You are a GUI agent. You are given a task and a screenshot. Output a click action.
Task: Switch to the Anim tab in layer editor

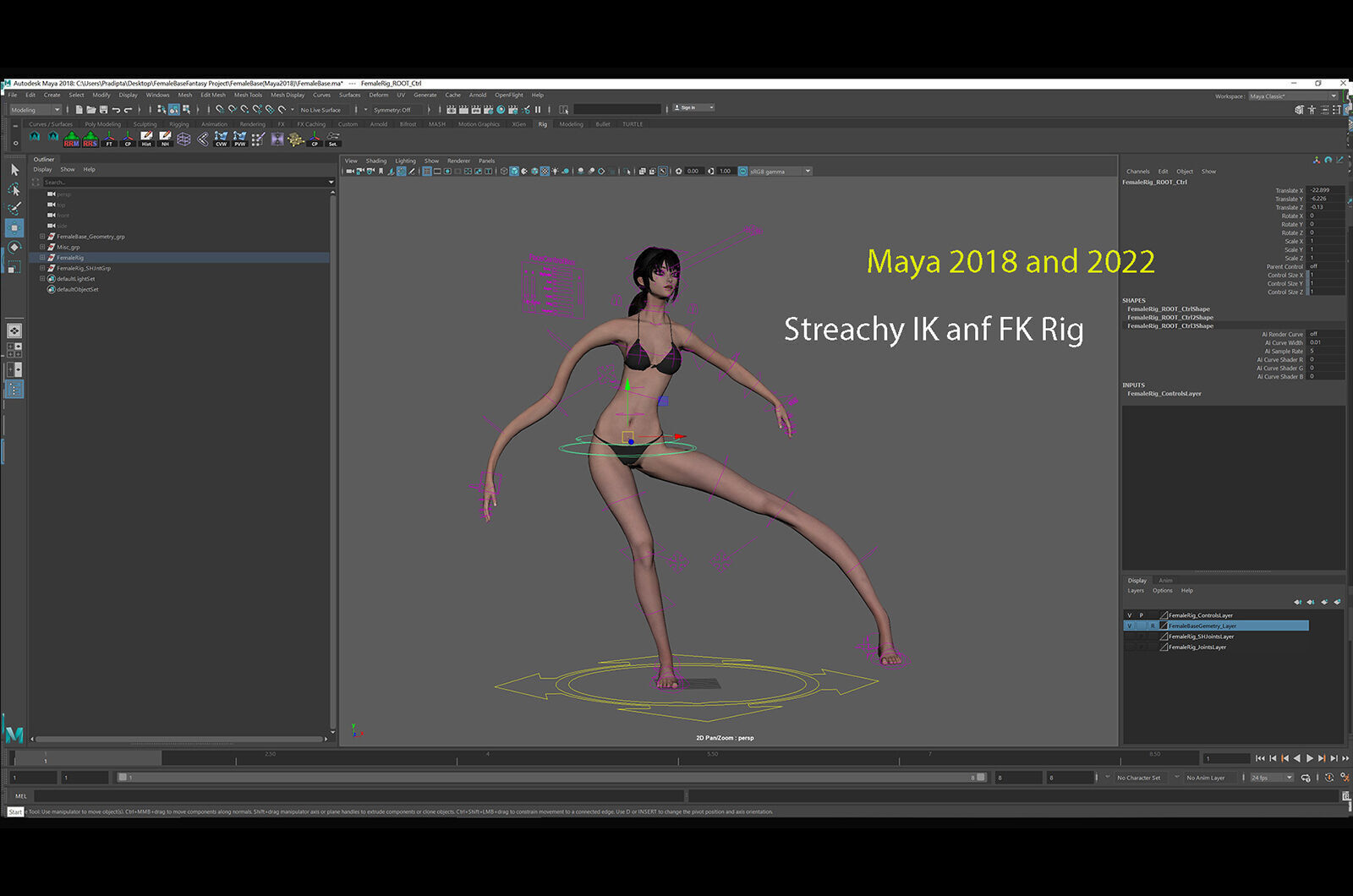pyautogui.click(x=1165, y=581)
